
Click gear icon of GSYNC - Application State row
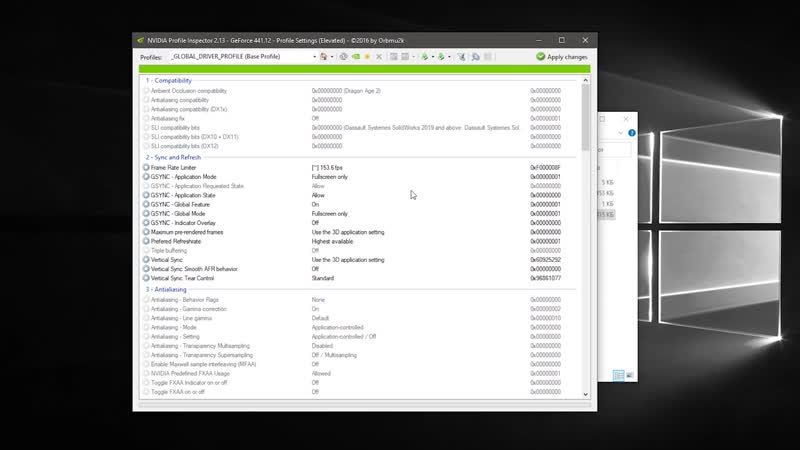(x=146, y=195)
